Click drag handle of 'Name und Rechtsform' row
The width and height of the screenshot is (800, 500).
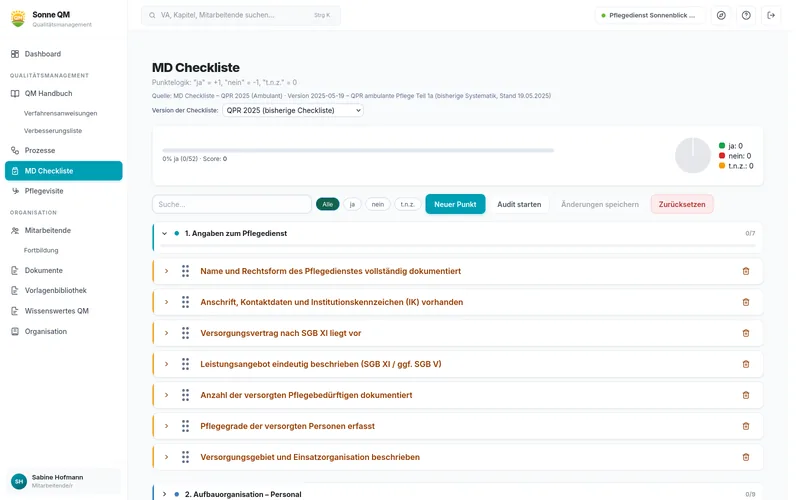coord(185,271)
